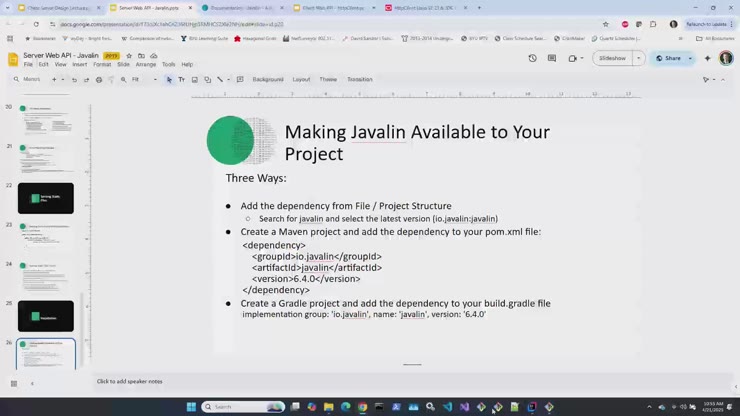The height and width of the screenshot is (416, 740).
Task: Start the Slideshow
Action: click(x=612, y=58)
